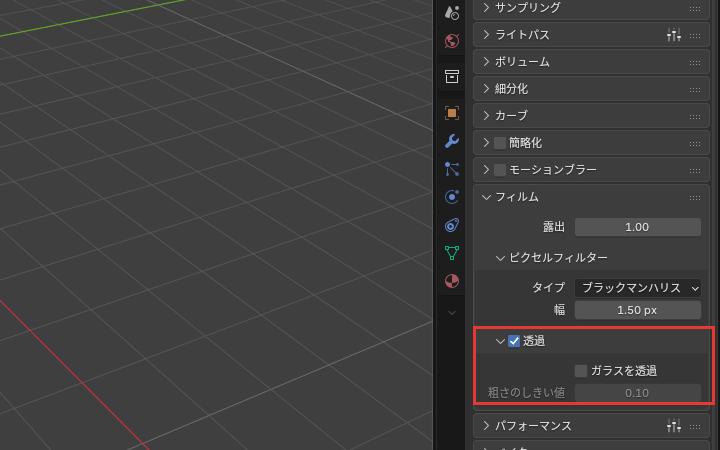Collapse the ピクセルフィルター subpanel

[500, 258]
